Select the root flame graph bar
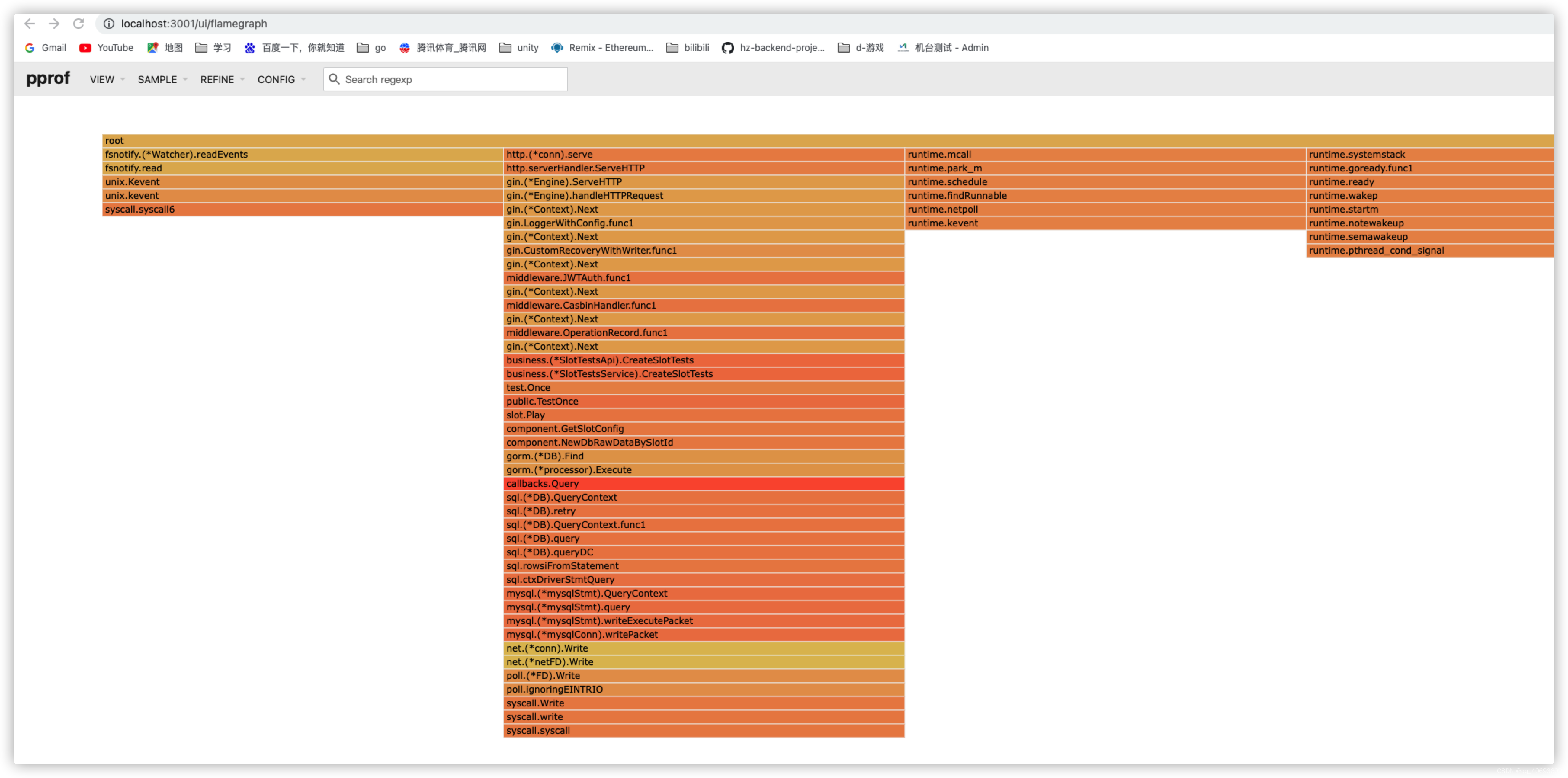This screenshot has width=1568, height=778. coord(828,141)
